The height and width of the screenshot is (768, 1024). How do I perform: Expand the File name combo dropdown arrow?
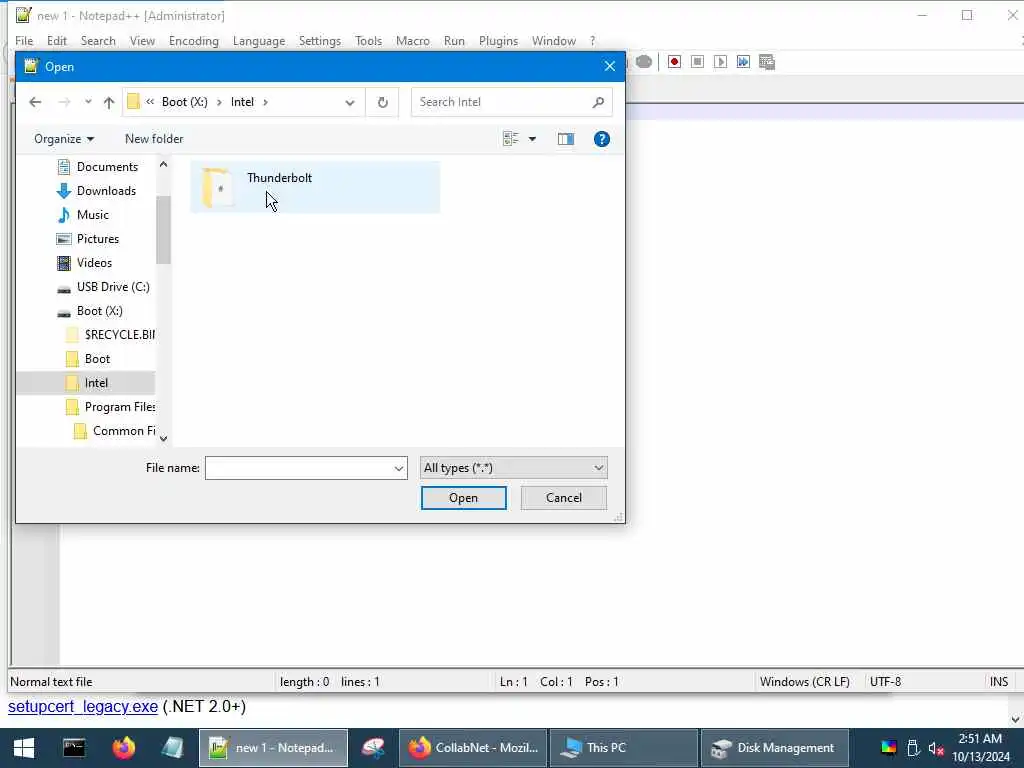click(398, 468)
